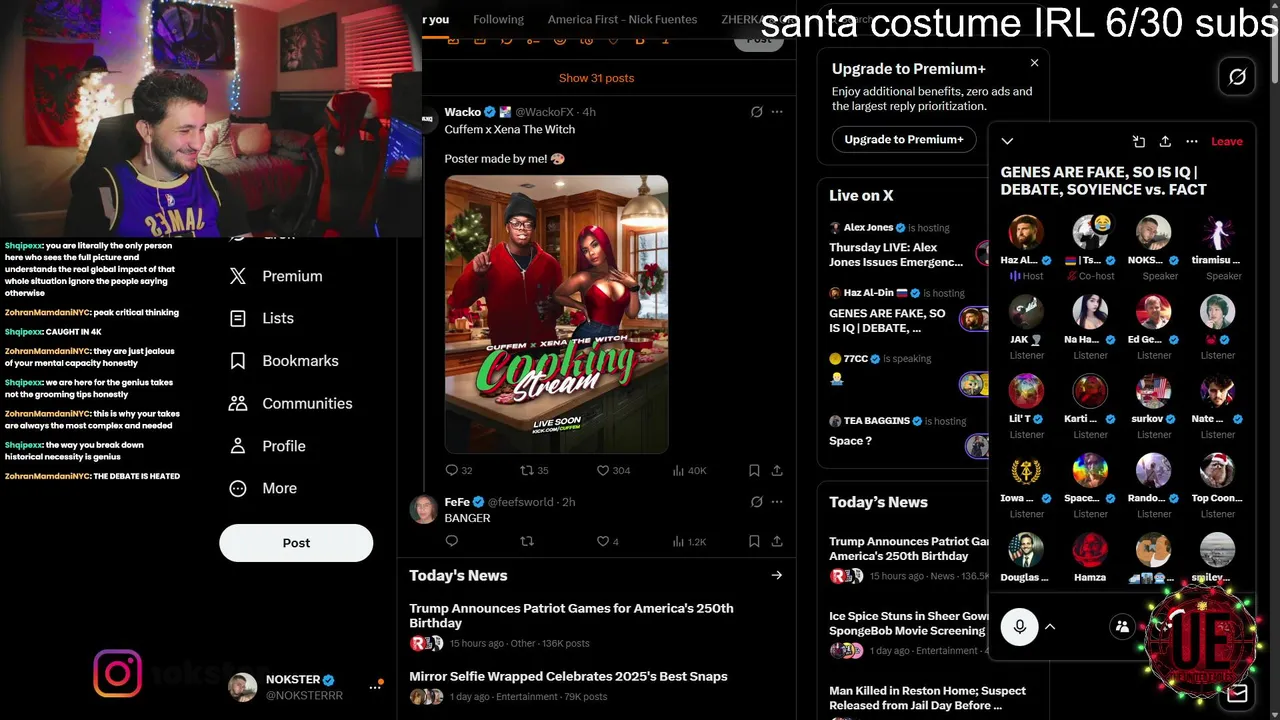Repost FeFe's BANGER post
The image size is (1280, 720).
[x=527, y=541]
